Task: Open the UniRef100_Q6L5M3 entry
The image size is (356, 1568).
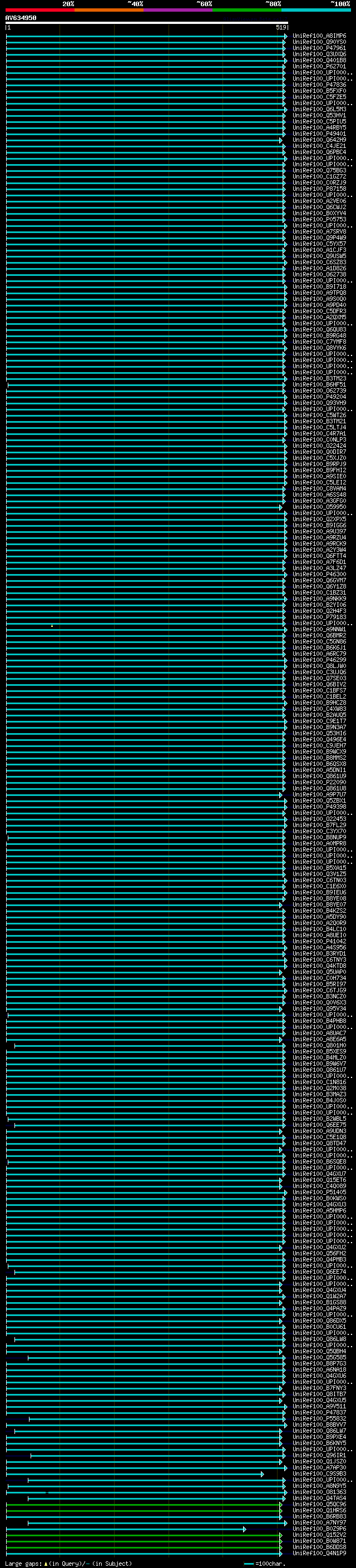Action: point(319,109)
